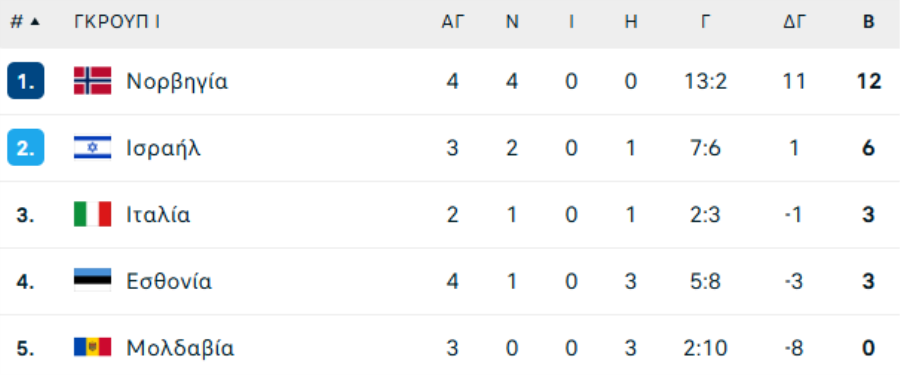The width and height of the screenshot is (900, 375).
Task: Sort by the Ν wins column header
Action: (512, 22)
